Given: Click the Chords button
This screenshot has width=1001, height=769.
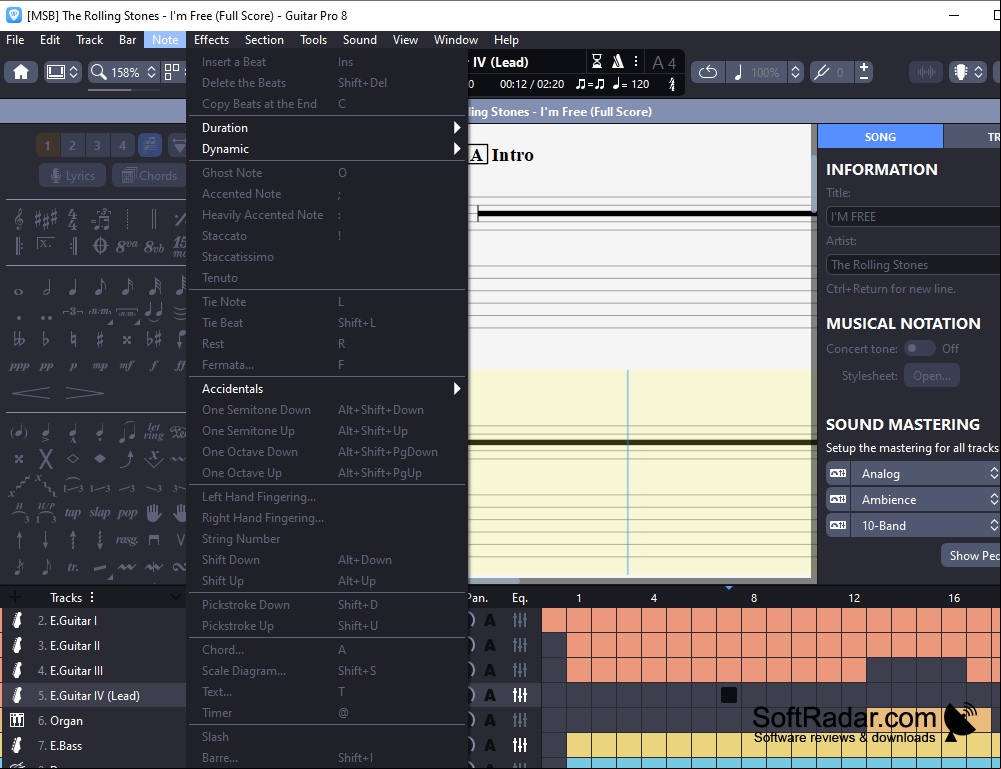Looking at the screenshot, I should click(x=149, y=175).
